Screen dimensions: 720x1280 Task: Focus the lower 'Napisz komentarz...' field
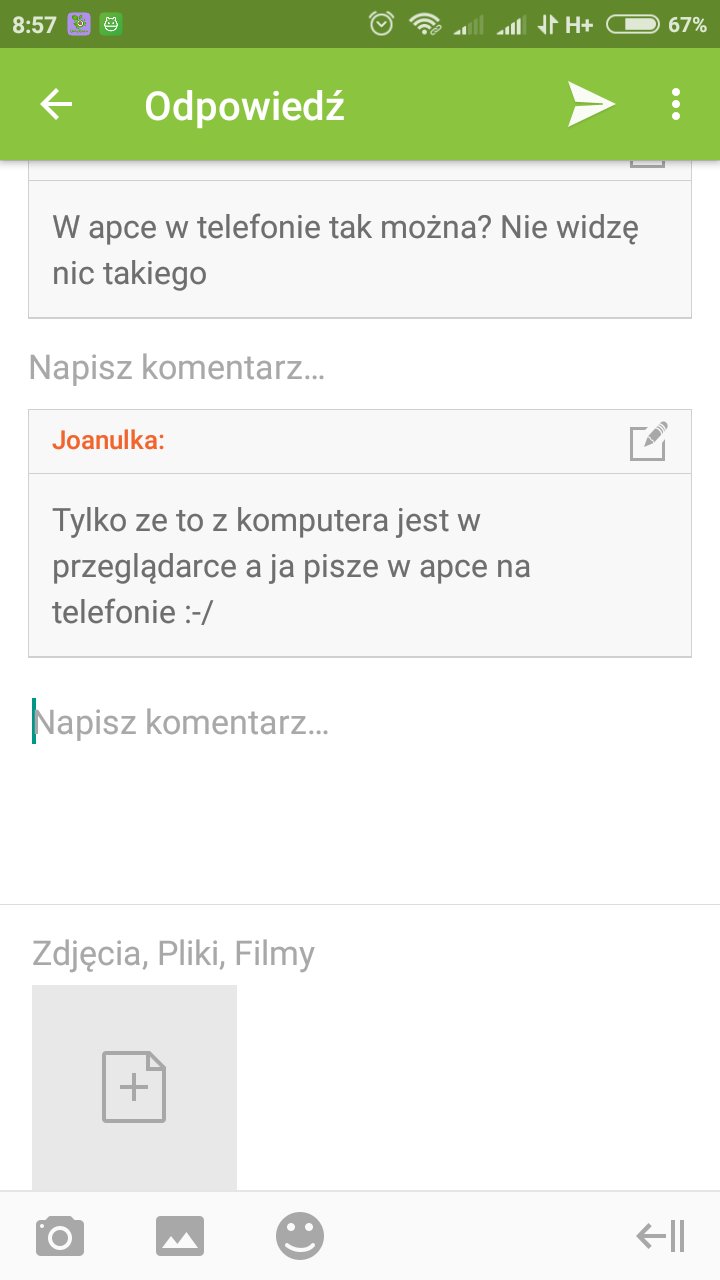(x=300, y=722)
